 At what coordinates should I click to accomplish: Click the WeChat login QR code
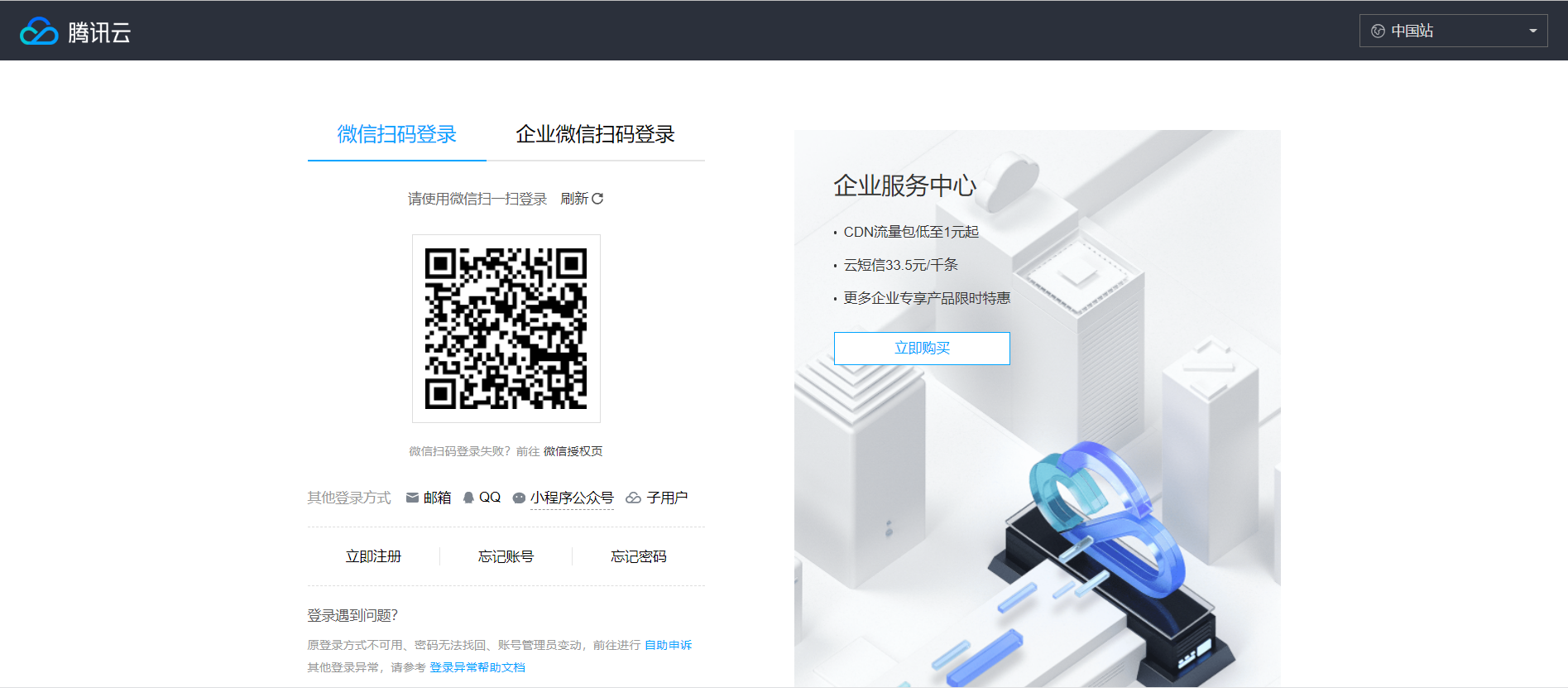coord(506,329)
